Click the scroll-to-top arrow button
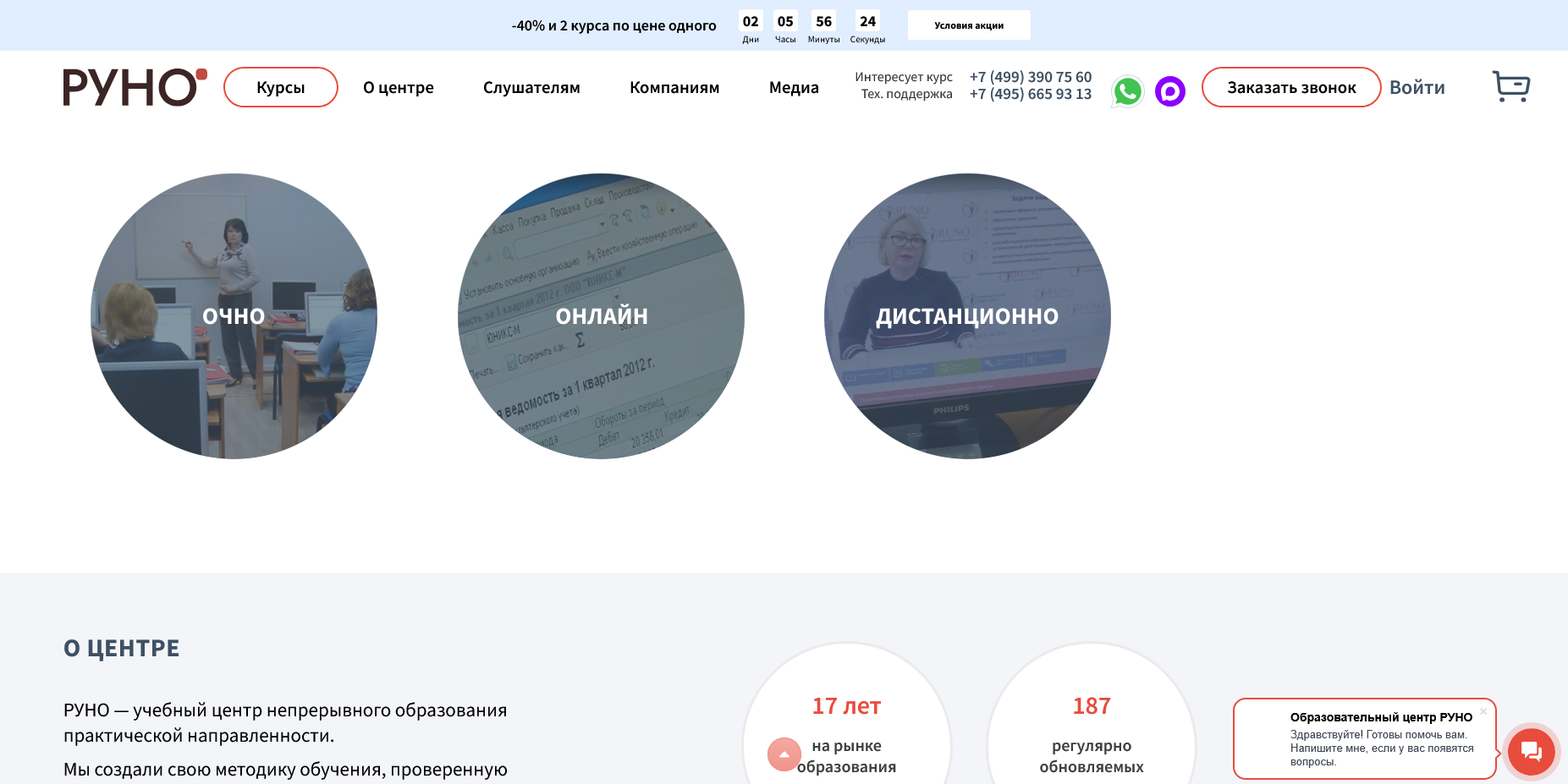The height and width of the screenshot is (784, 1568). coord(784,754)
